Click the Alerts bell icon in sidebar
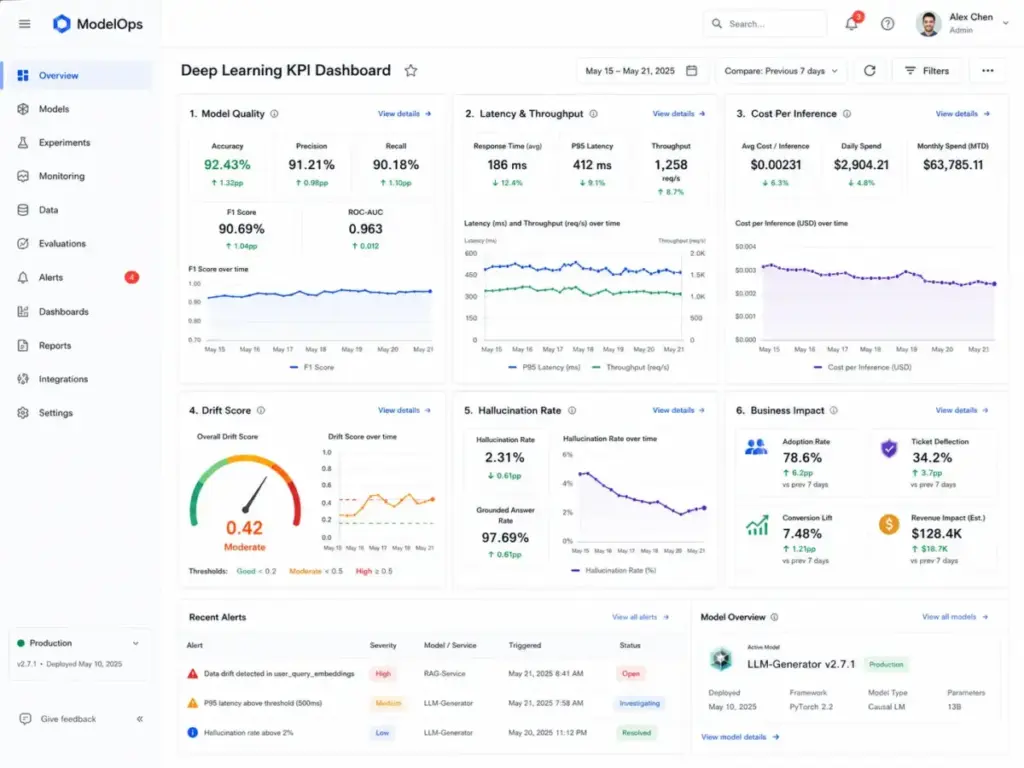This screenshot has height=768, width=1024. pyautogui.click(x=23, y=278)
